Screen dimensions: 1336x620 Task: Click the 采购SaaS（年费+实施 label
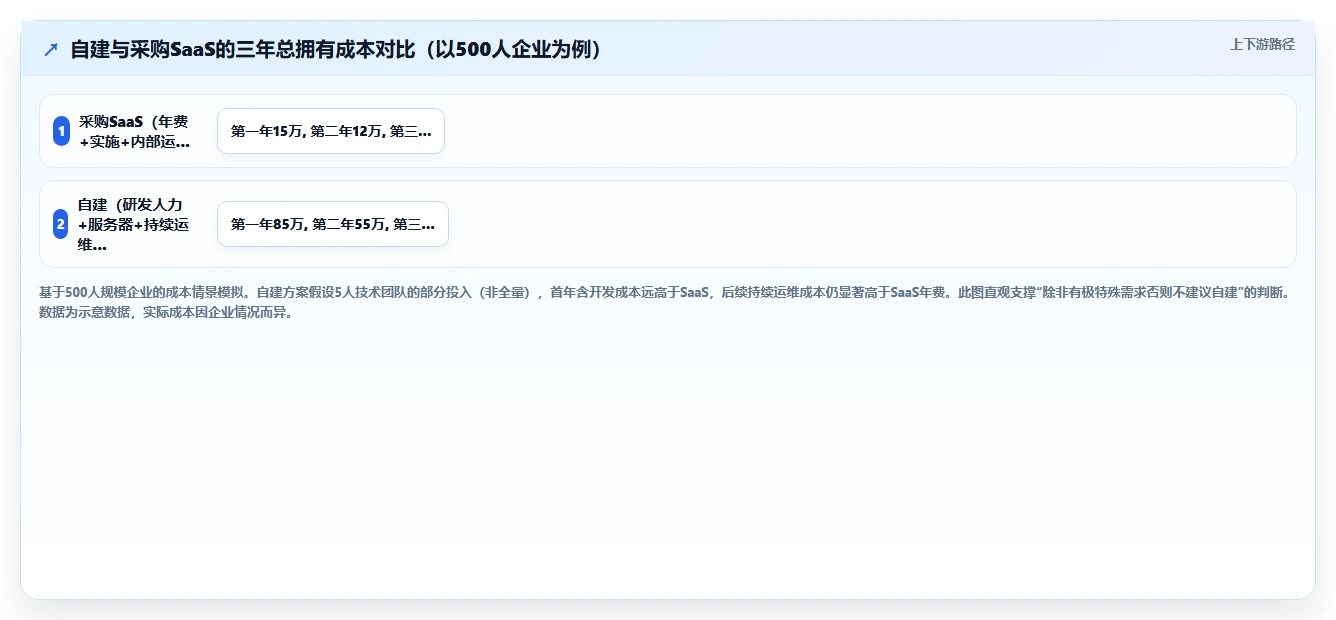134,131
